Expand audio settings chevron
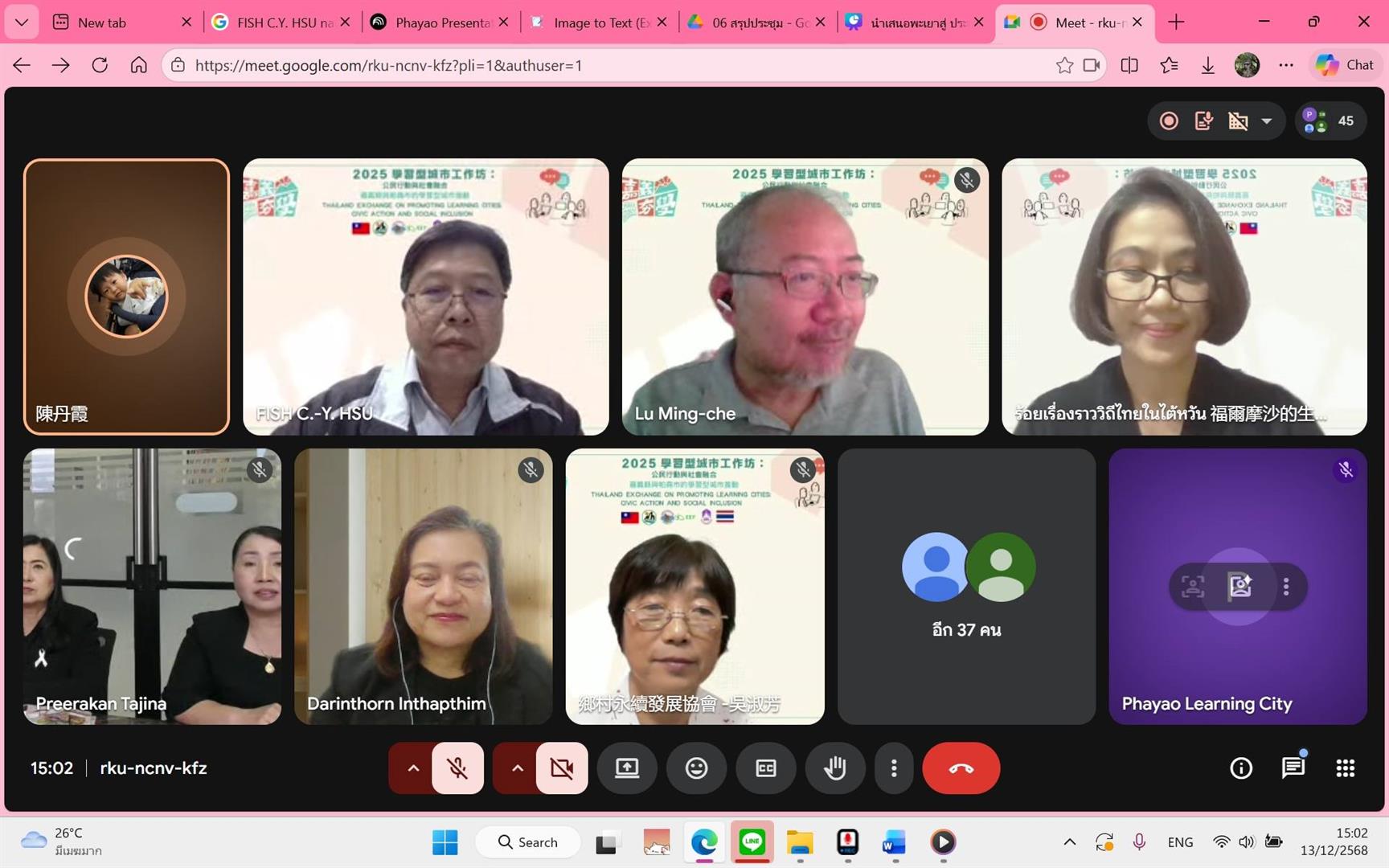Image resolution: width=1389 pixels, height=868 pixels. coord(412,768)
